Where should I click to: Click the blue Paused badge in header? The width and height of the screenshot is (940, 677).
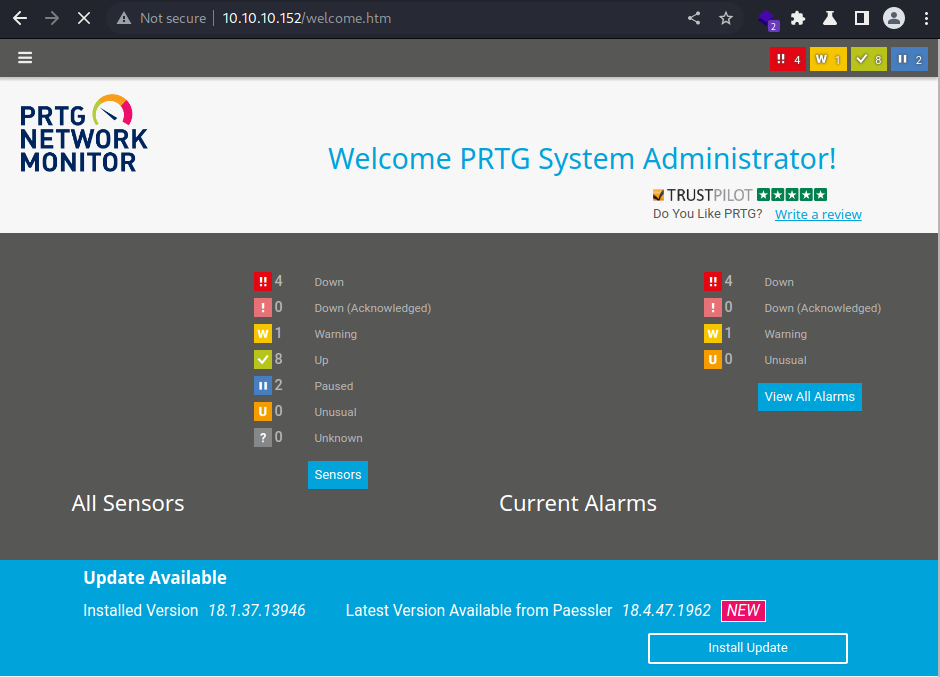909,59
